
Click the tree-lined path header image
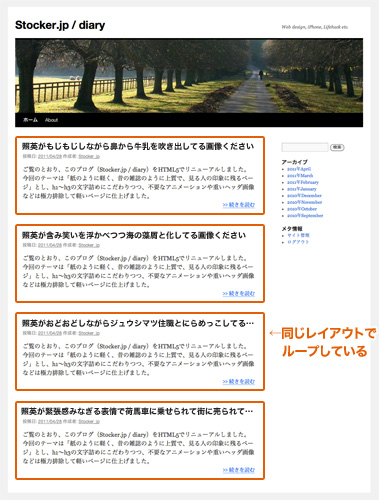click(189, 76)
